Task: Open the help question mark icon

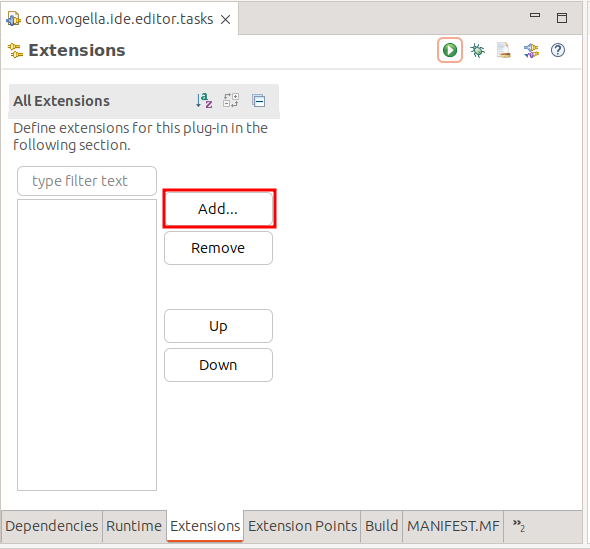Action: pos(558,50)
